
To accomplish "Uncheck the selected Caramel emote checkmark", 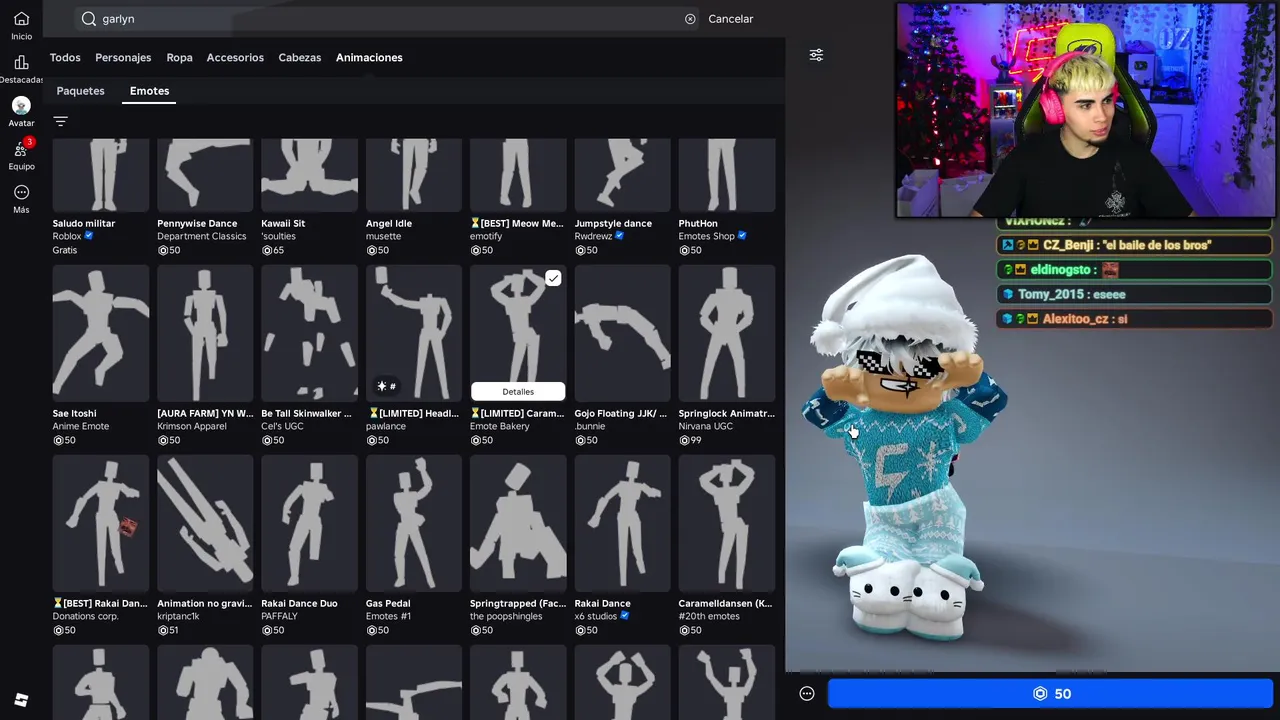I will coord(553,278).
